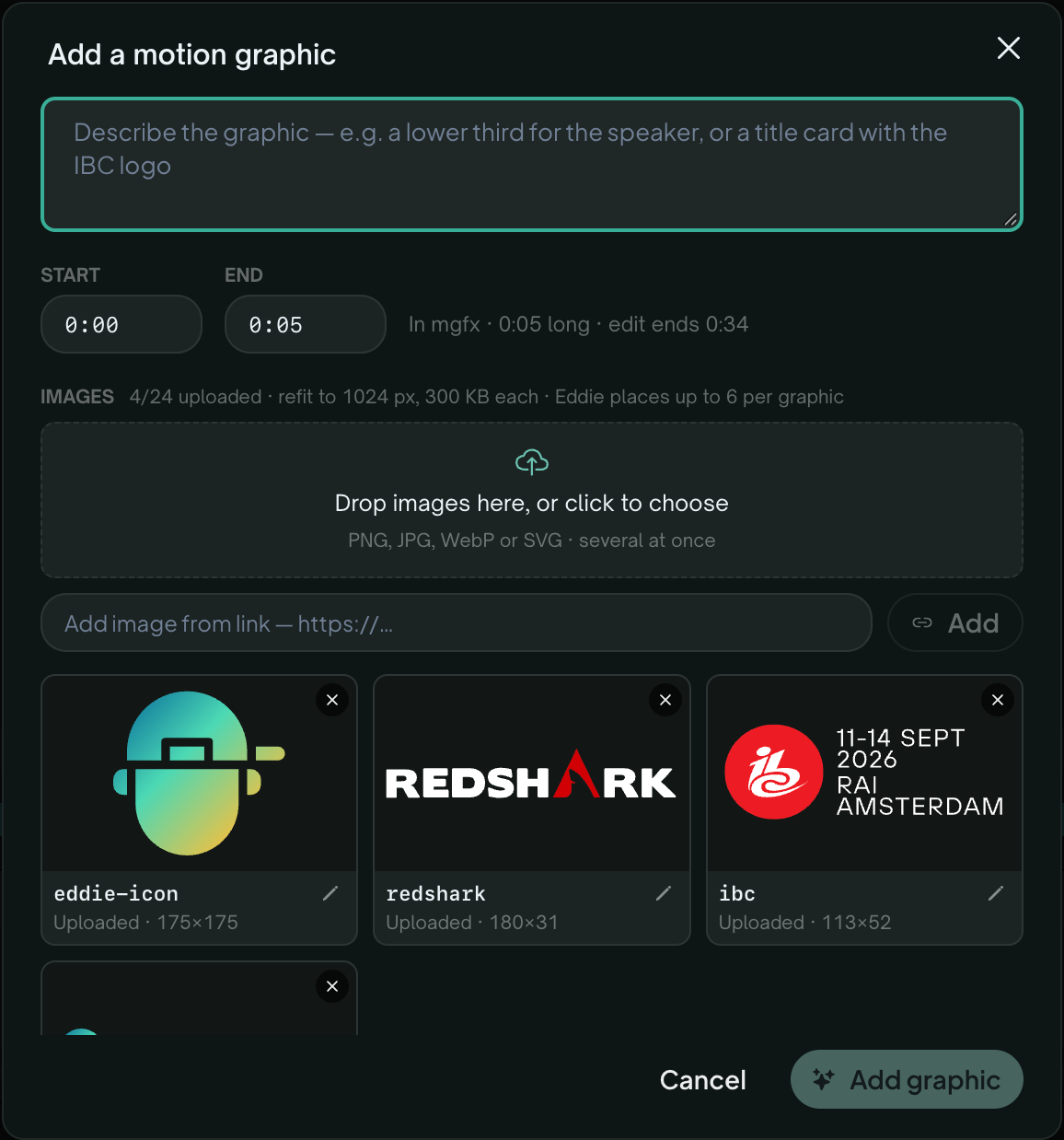Remove the eddie-icon image
The image size is (1064, 1140).
(332, 700)
